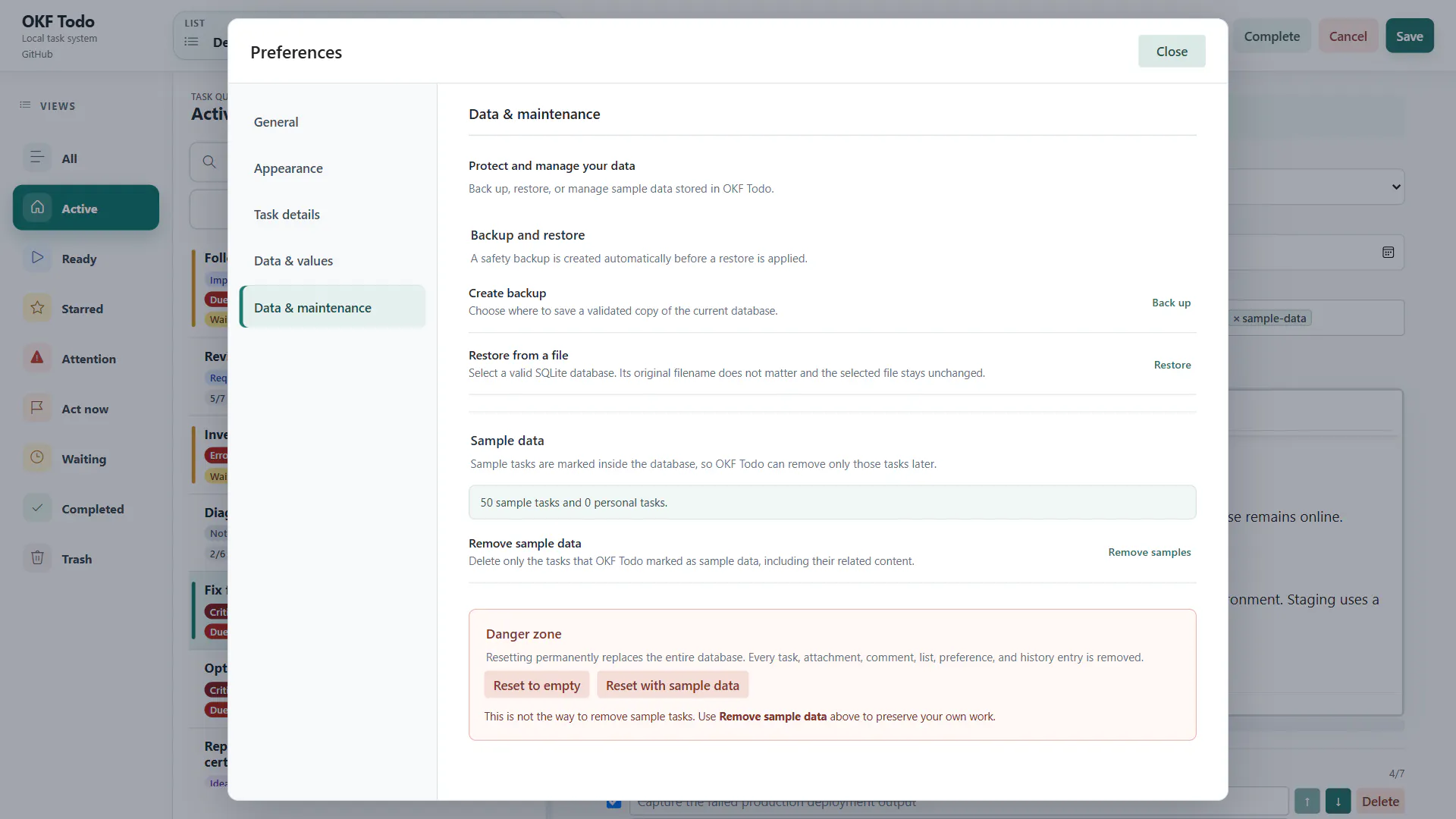Delete the checklist item
1456x819 pixels.
(1380, 802)
